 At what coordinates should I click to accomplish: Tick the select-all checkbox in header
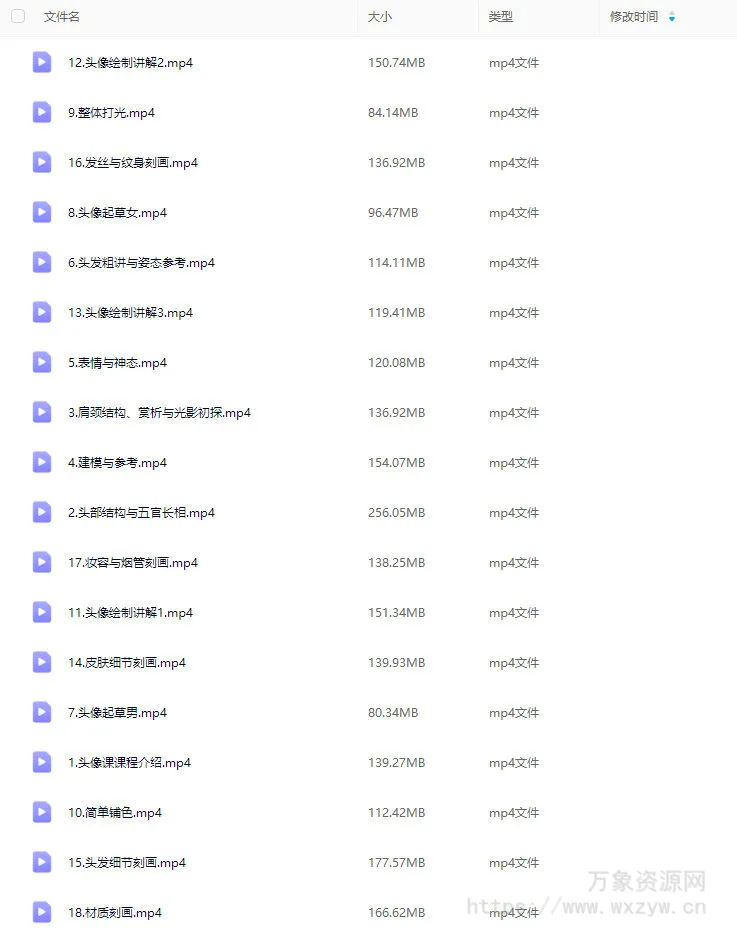coord(18,16)
